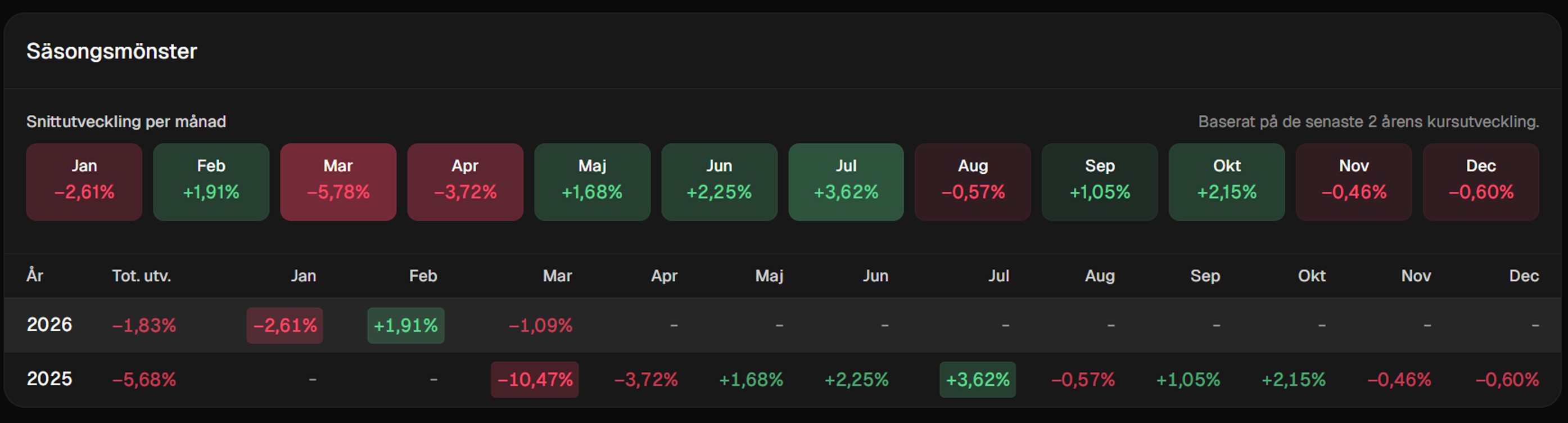Open the Apr −3,72% average card
Viewport: 1568px width, 423px height.
[x=465, y=182]
